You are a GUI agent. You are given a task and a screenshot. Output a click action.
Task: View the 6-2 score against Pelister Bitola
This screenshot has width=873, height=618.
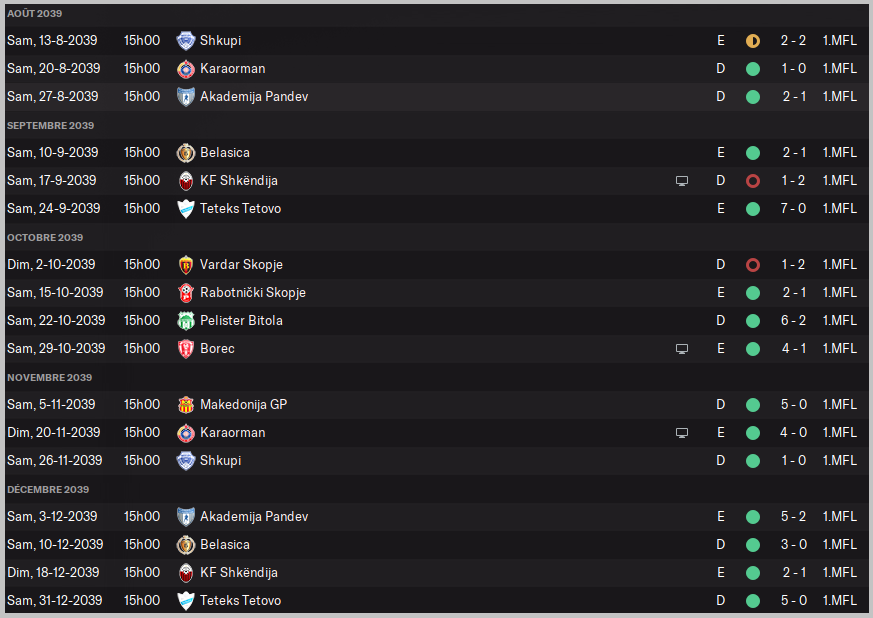tap(793, 321)
